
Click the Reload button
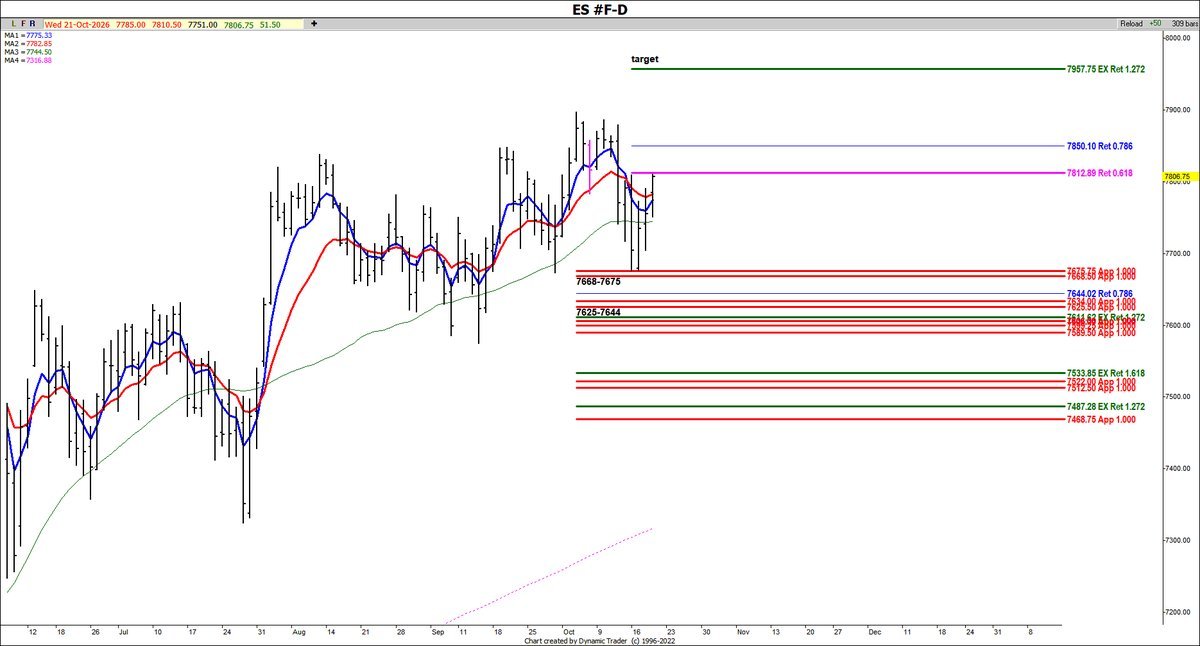pyautogui.click(x=1133, y=22)
